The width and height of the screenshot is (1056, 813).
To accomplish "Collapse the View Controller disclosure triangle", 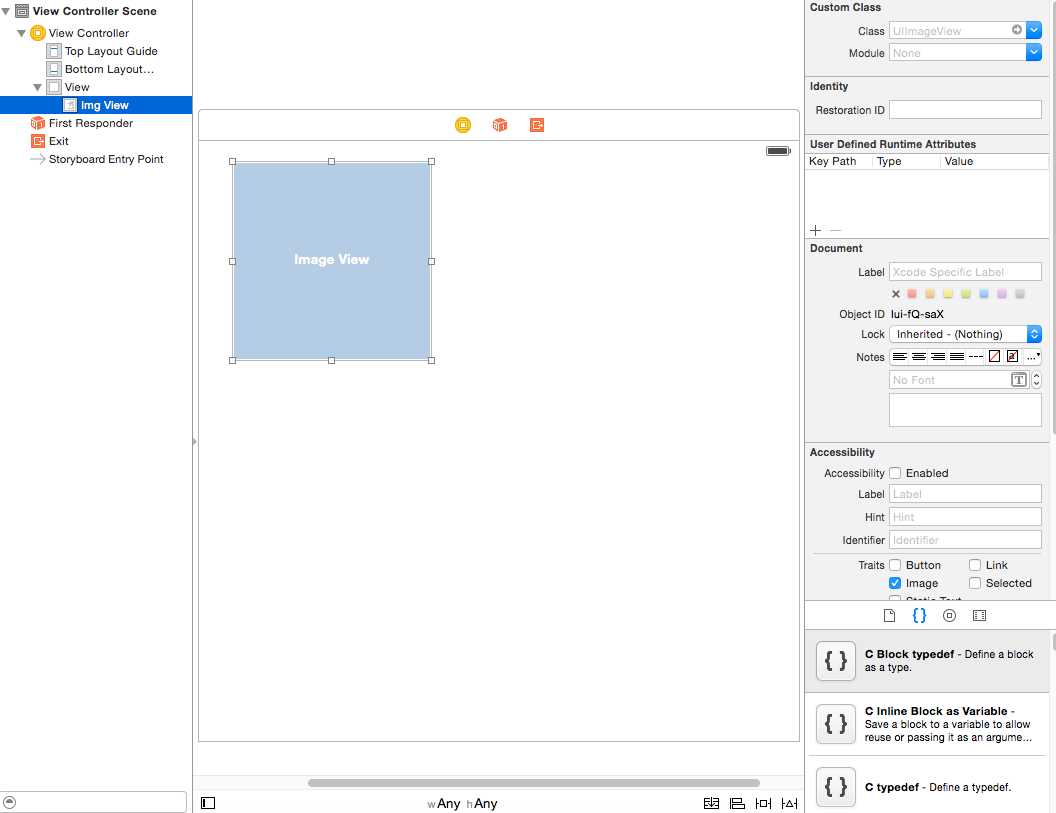I will pyautogui.click(x=22, y=32).
